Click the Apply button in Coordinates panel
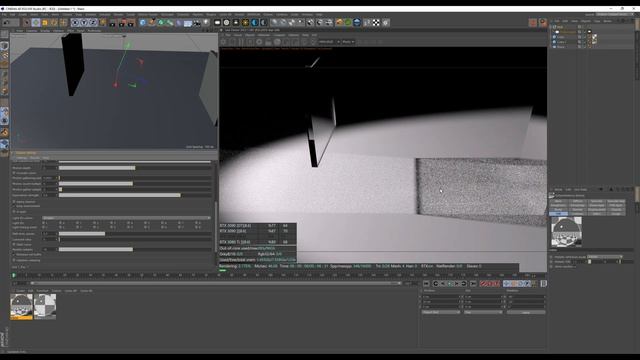 coord(526,312)
